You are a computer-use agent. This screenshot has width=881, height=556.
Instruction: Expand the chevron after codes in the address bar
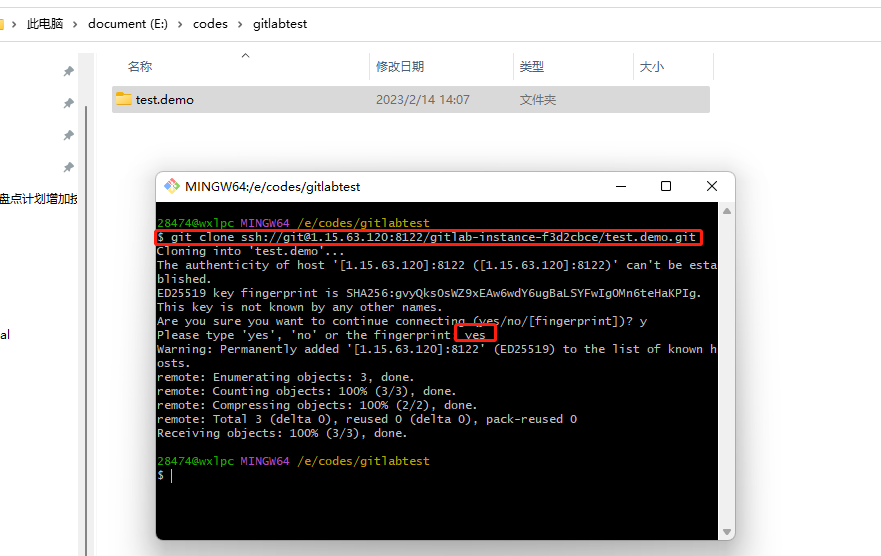tap(240, 24)
